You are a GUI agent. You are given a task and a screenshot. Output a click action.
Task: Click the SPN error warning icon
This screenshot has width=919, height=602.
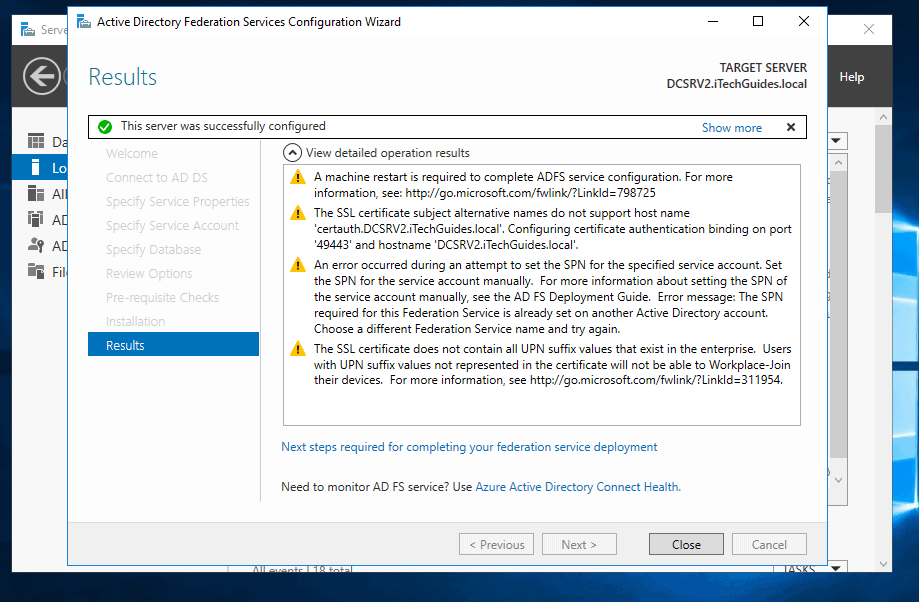coord(298,265)
